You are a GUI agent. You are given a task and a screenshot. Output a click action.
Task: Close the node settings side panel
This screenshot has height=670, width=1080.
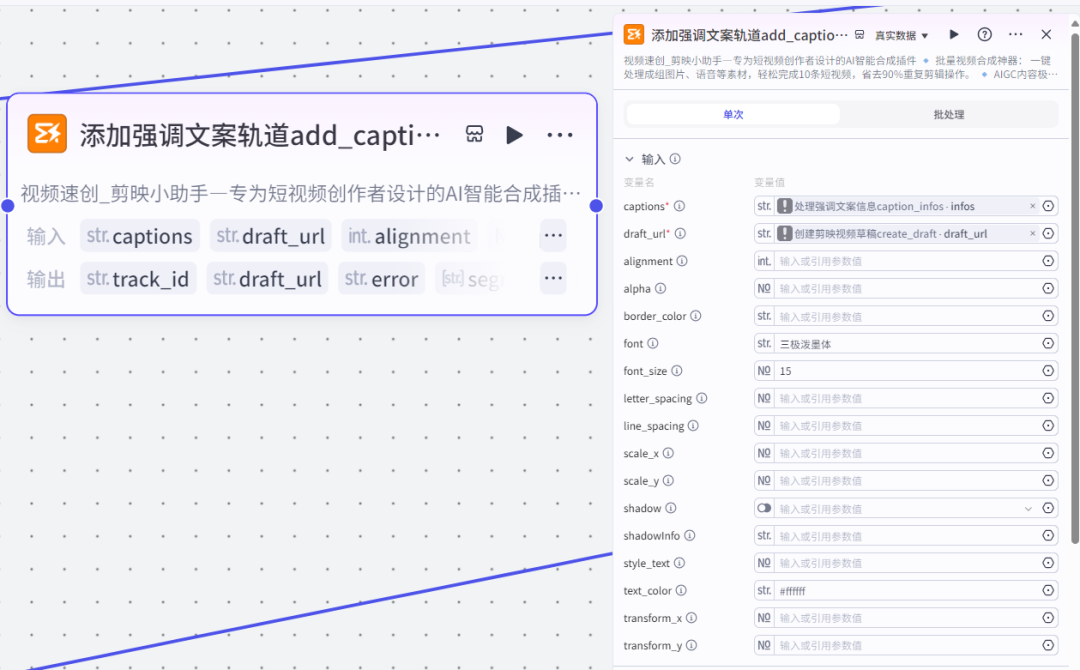click(x=1046, y=34)
